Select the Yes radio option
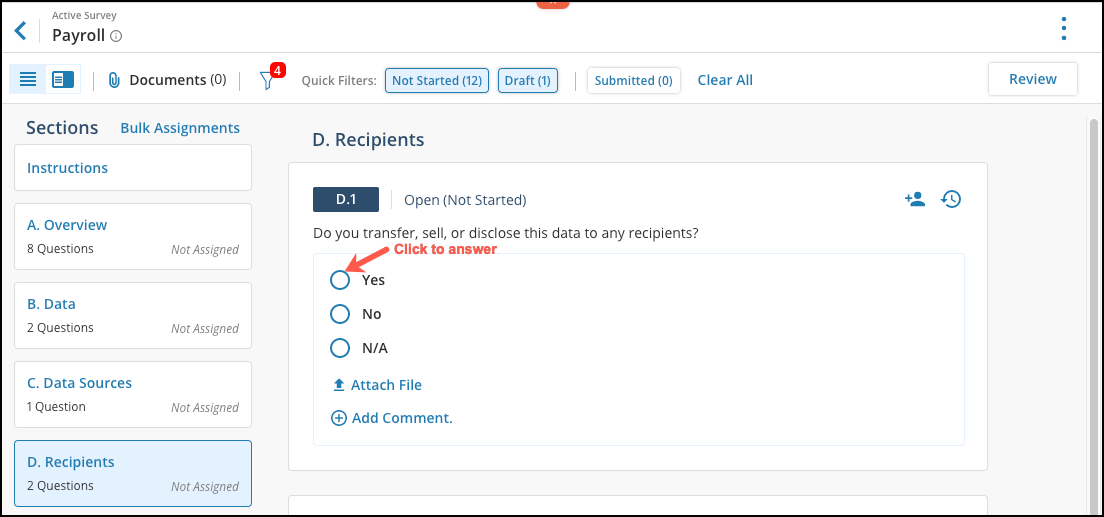Viewport: 1104px width, 517px height. [x=340, y=280]
